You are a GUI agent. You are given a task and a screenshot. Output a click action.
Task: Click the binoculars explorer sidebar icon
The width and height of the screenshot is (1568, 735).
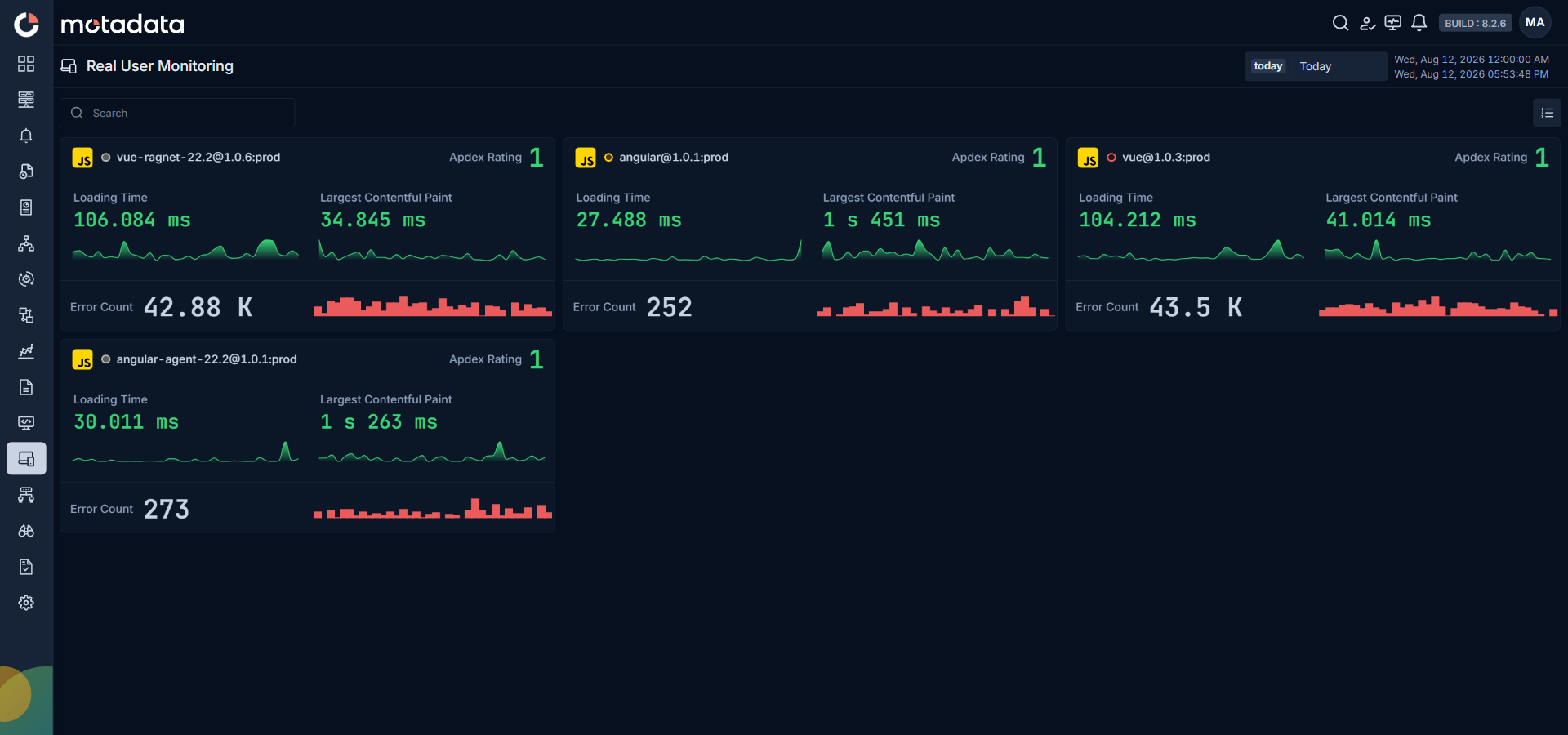(26, 531)
